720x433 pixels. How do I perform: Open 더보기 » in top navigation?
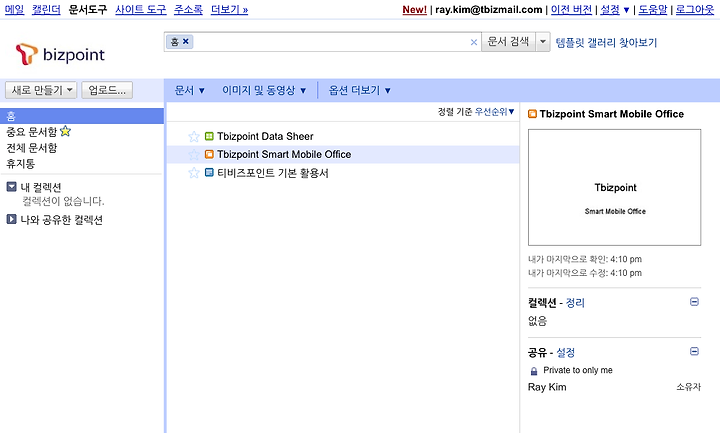pos(229,9)
